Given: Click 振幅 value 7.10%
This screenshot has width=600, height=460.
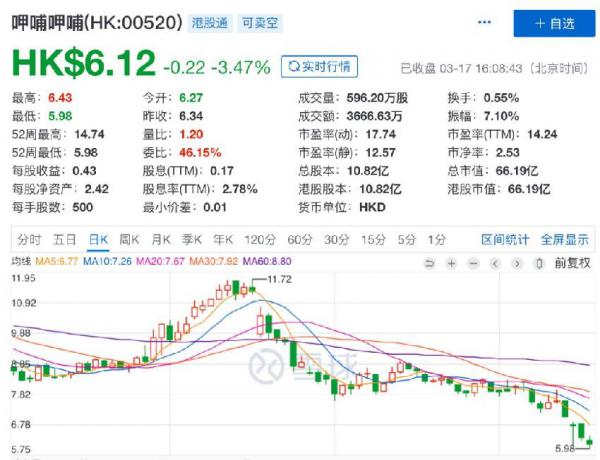Looking at the screenshot, I should [x=501, y=116].
